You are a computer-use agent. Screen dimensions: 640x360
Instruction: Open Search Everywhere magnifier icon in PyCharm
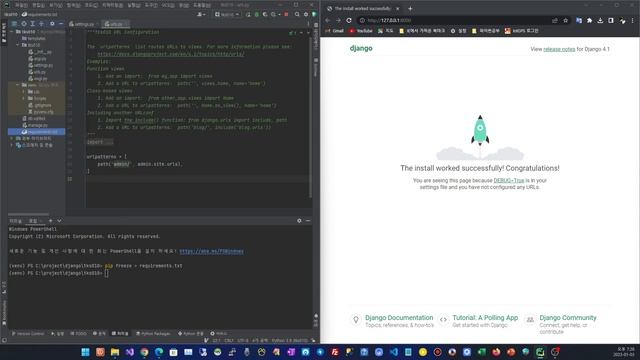[x=297, y=14]
